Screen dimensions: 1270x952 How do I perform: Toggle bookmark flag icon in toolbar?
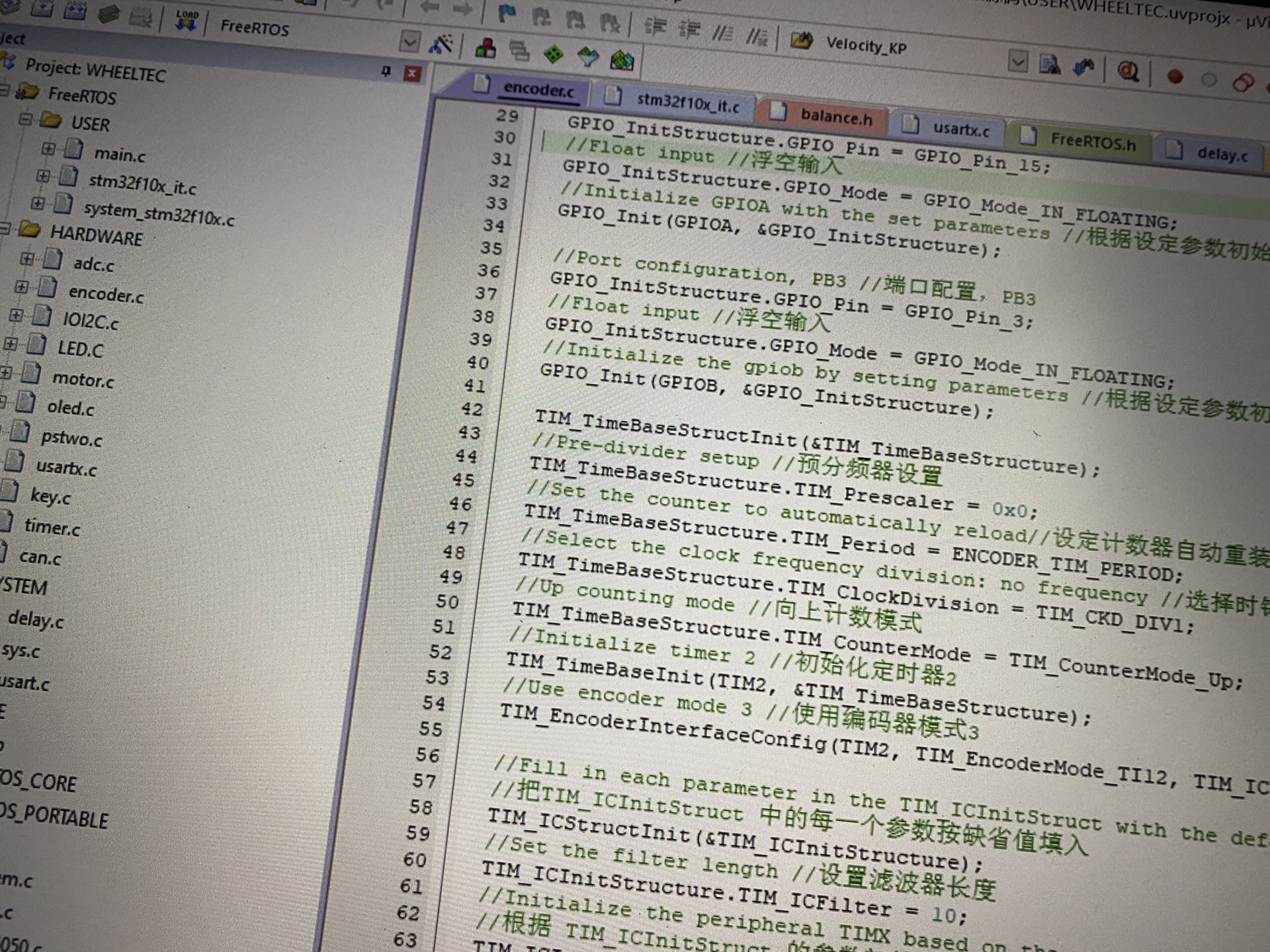[x=507, y=13]
